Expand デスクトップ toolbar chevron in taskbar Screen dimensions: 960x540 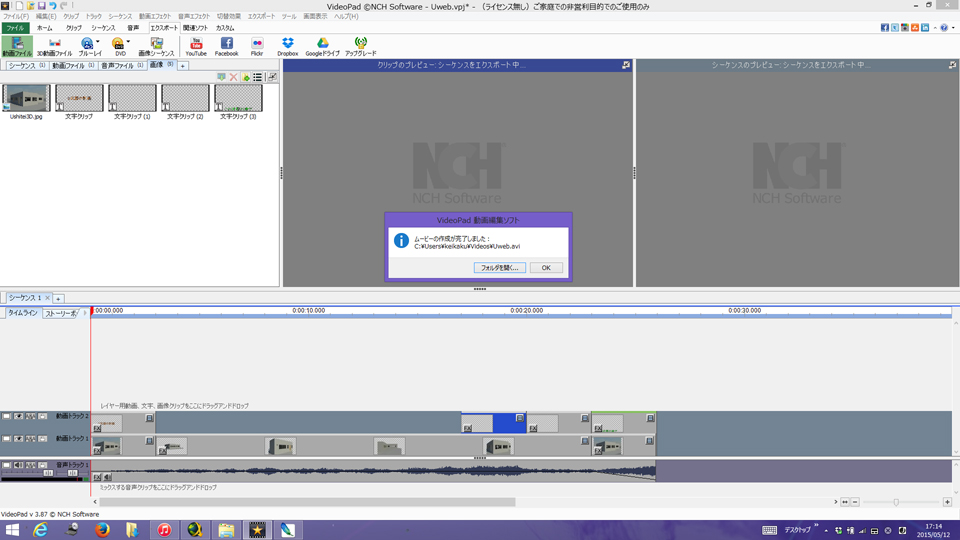pyautogui.click(x=816, y=525)
